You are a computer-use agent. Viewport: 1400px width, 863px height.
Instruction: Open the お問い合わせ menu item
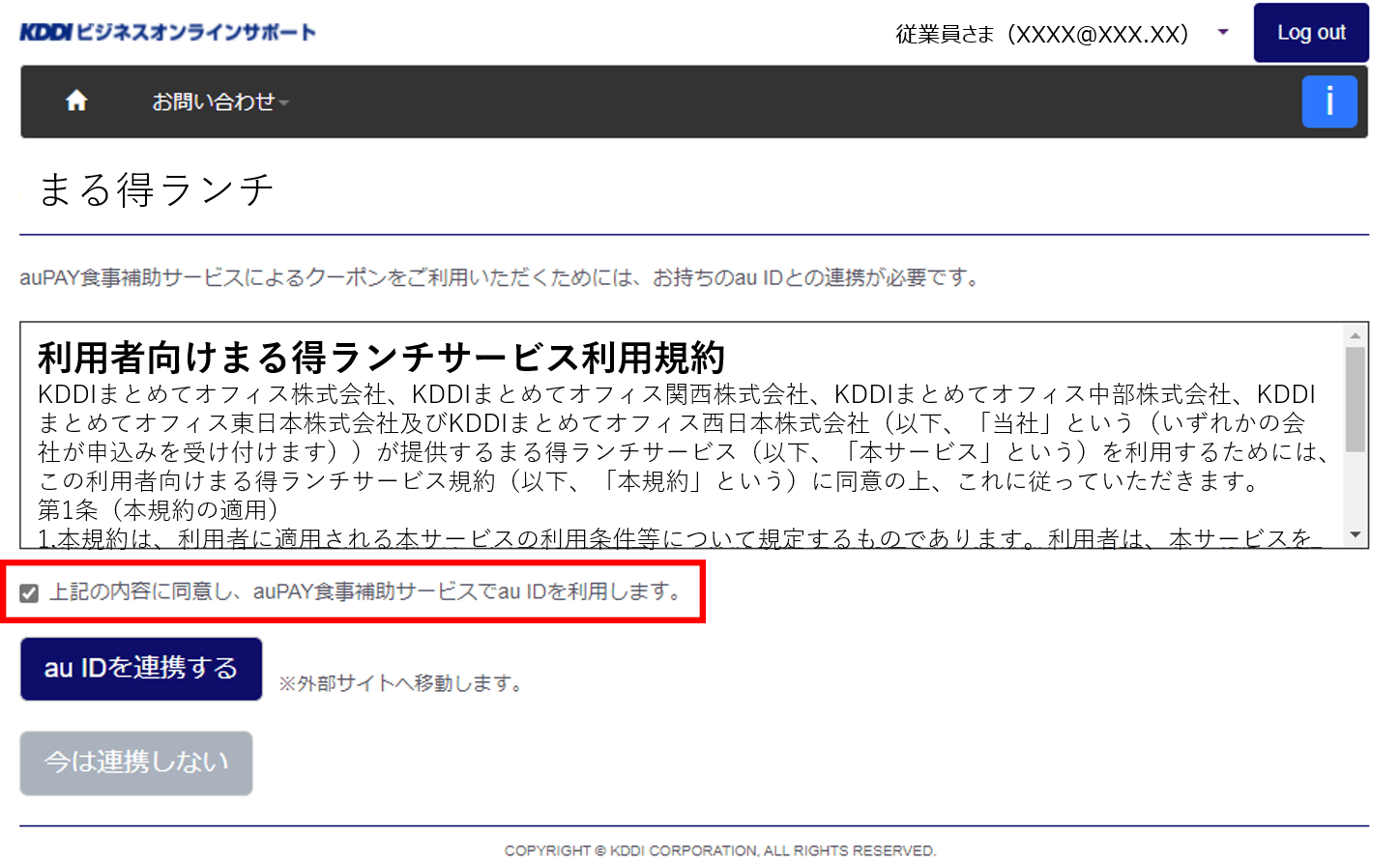coord(213,101)
